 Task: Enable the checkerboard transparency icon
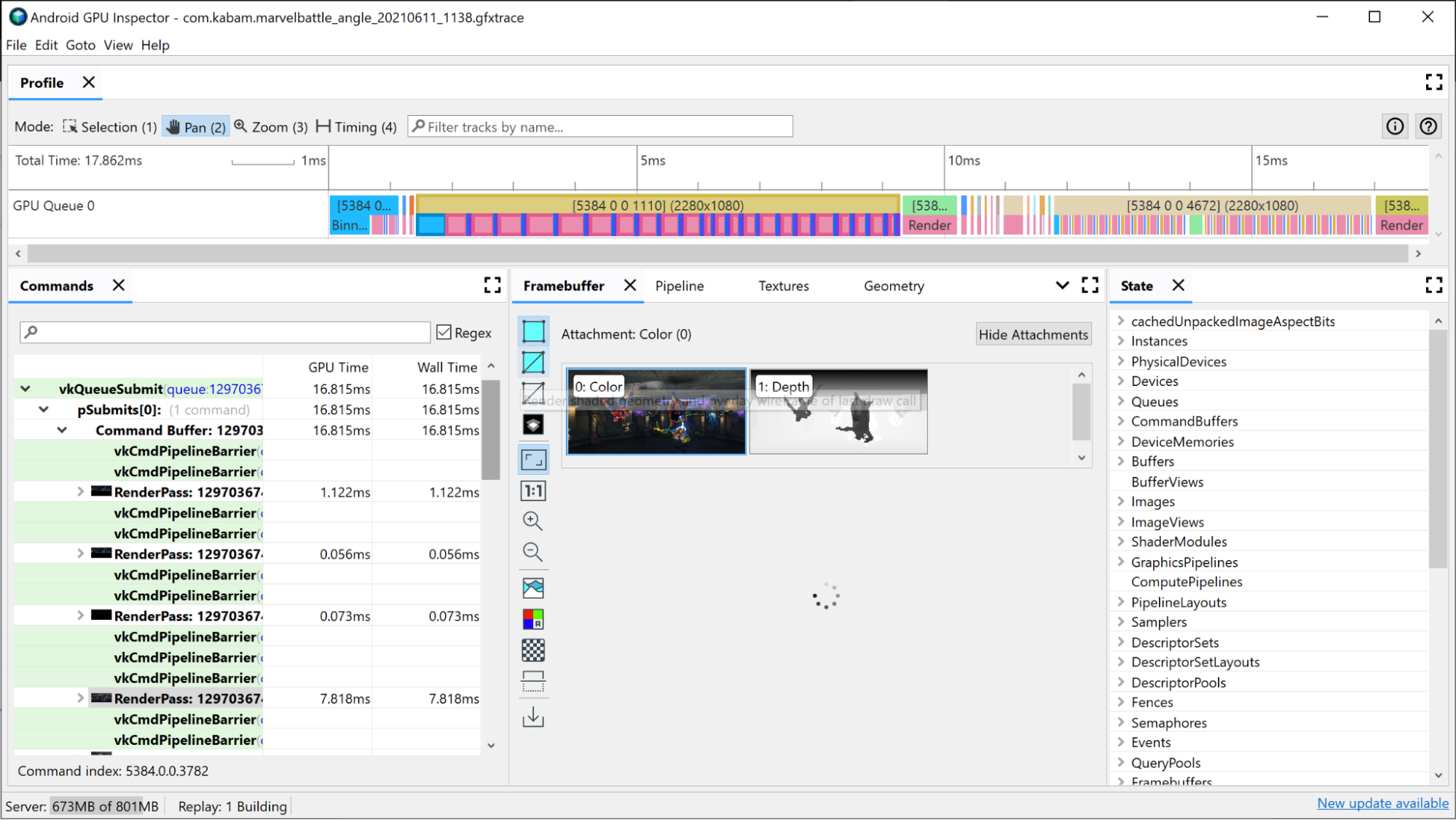[x=533, y=649]
